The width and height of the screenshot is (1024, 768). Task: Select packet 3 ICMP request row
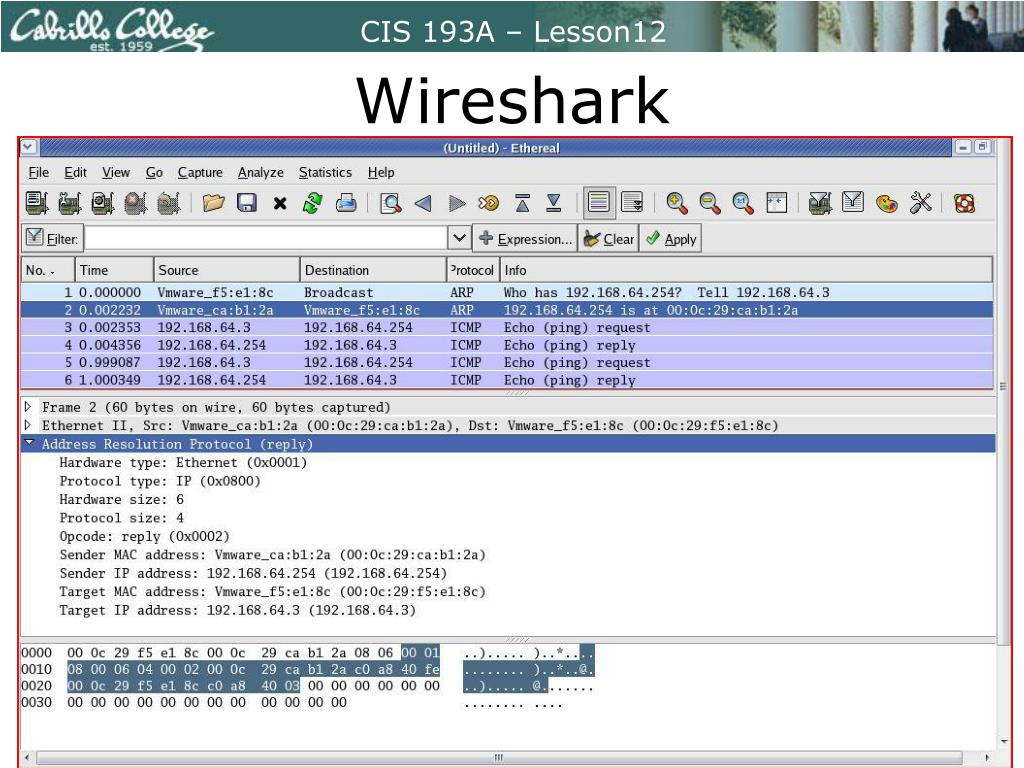click(507, 327)
